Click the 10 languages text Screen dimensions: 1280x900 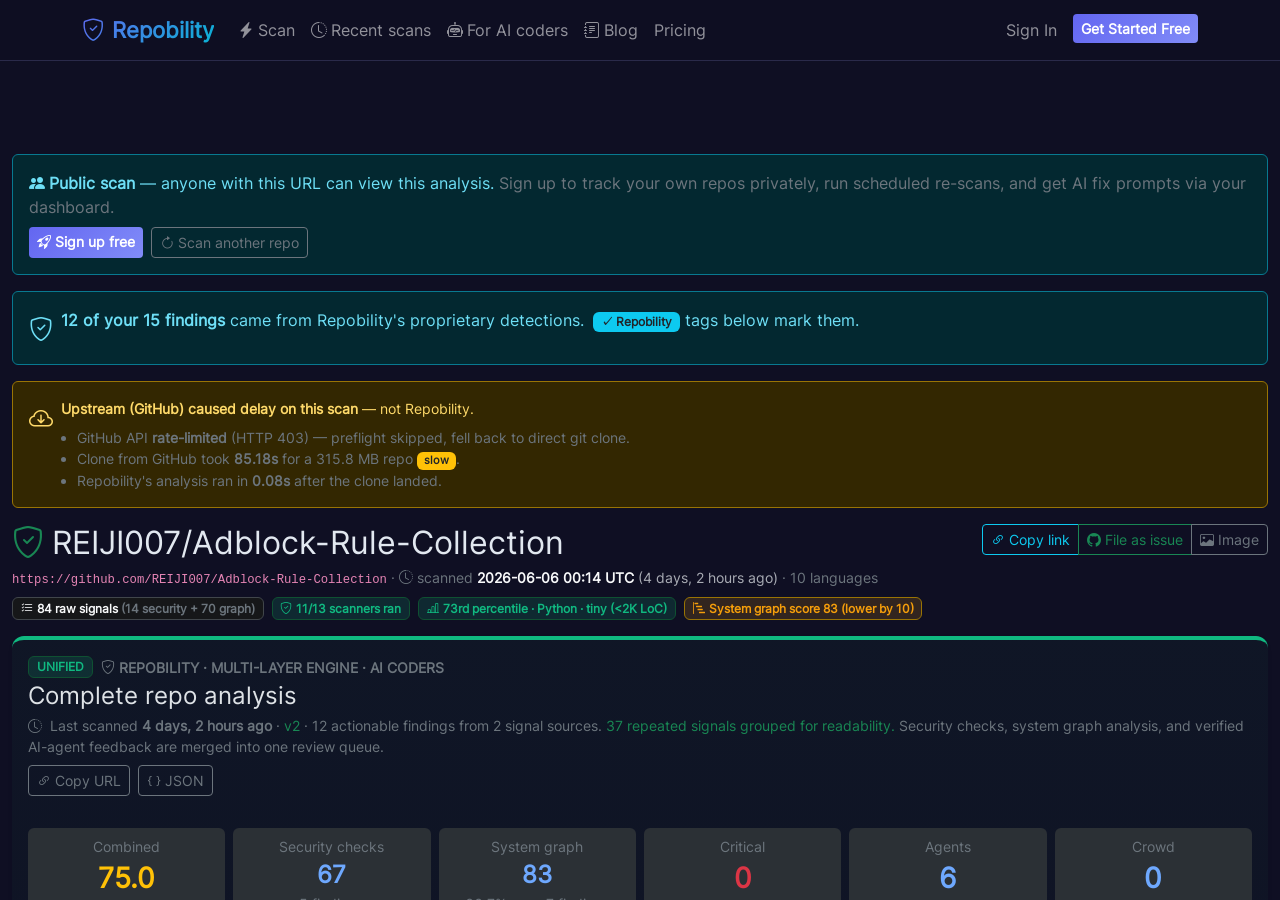(834, 578)
